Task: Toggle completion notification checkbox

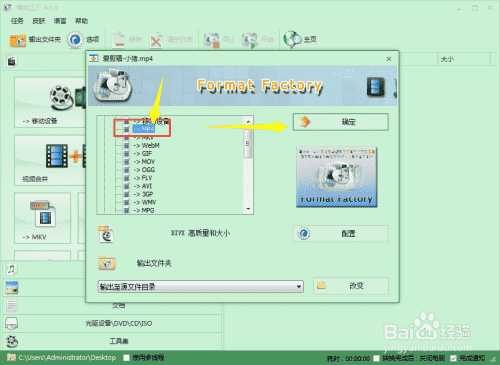Action: (x=453, y=358)
